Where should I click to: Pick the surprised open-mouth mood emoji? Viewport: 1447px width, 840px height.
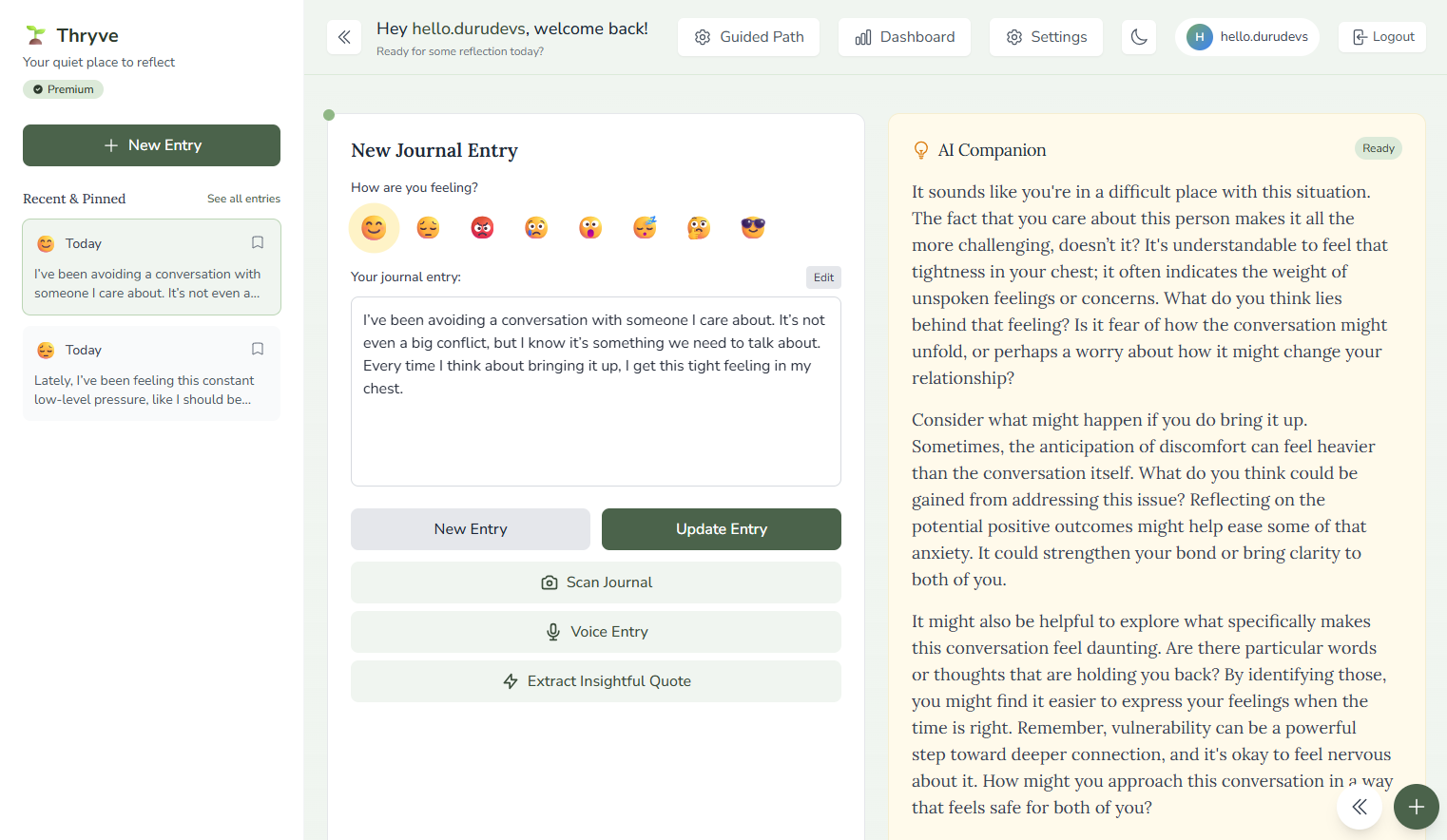click(590, 228)
